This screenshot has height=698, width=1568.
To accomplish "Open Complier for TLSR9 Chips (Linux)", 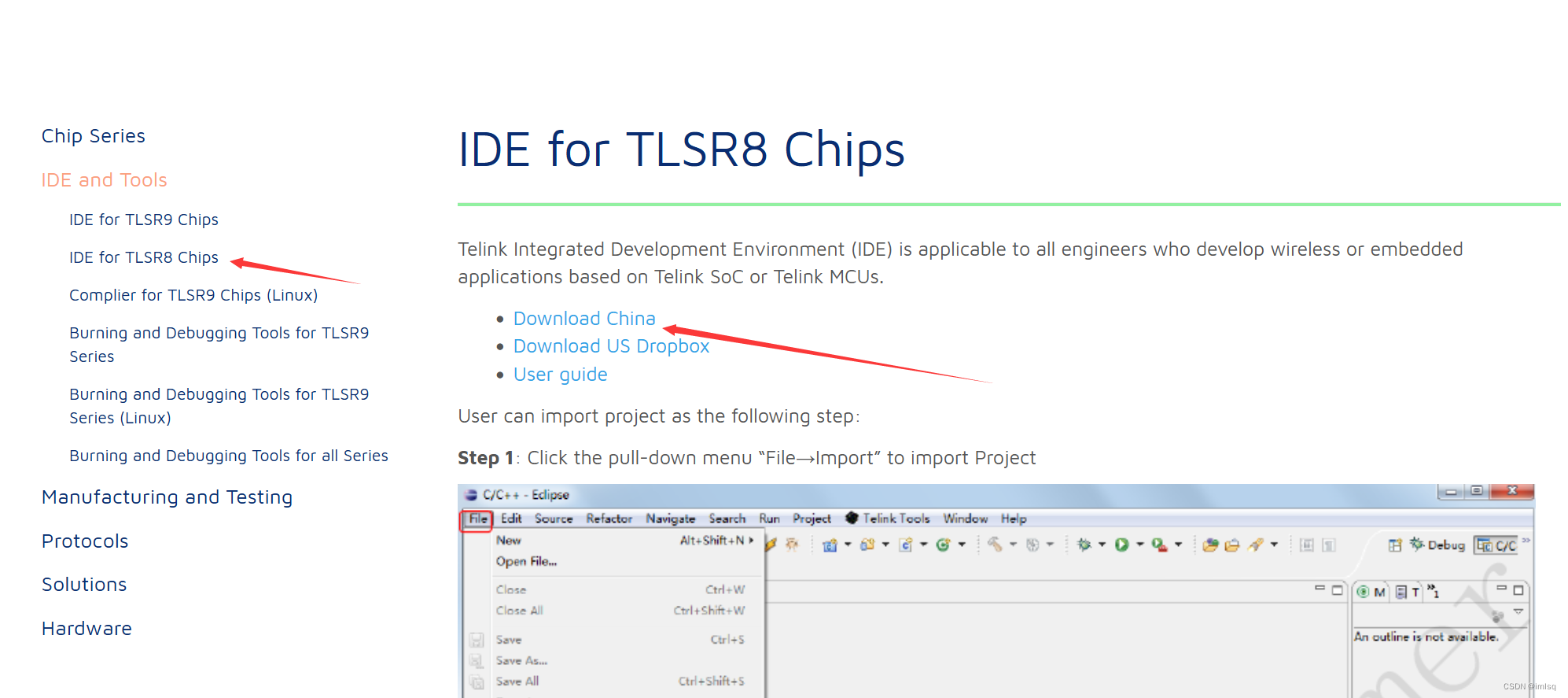I will pyautogui.click(x=193, y=295).
